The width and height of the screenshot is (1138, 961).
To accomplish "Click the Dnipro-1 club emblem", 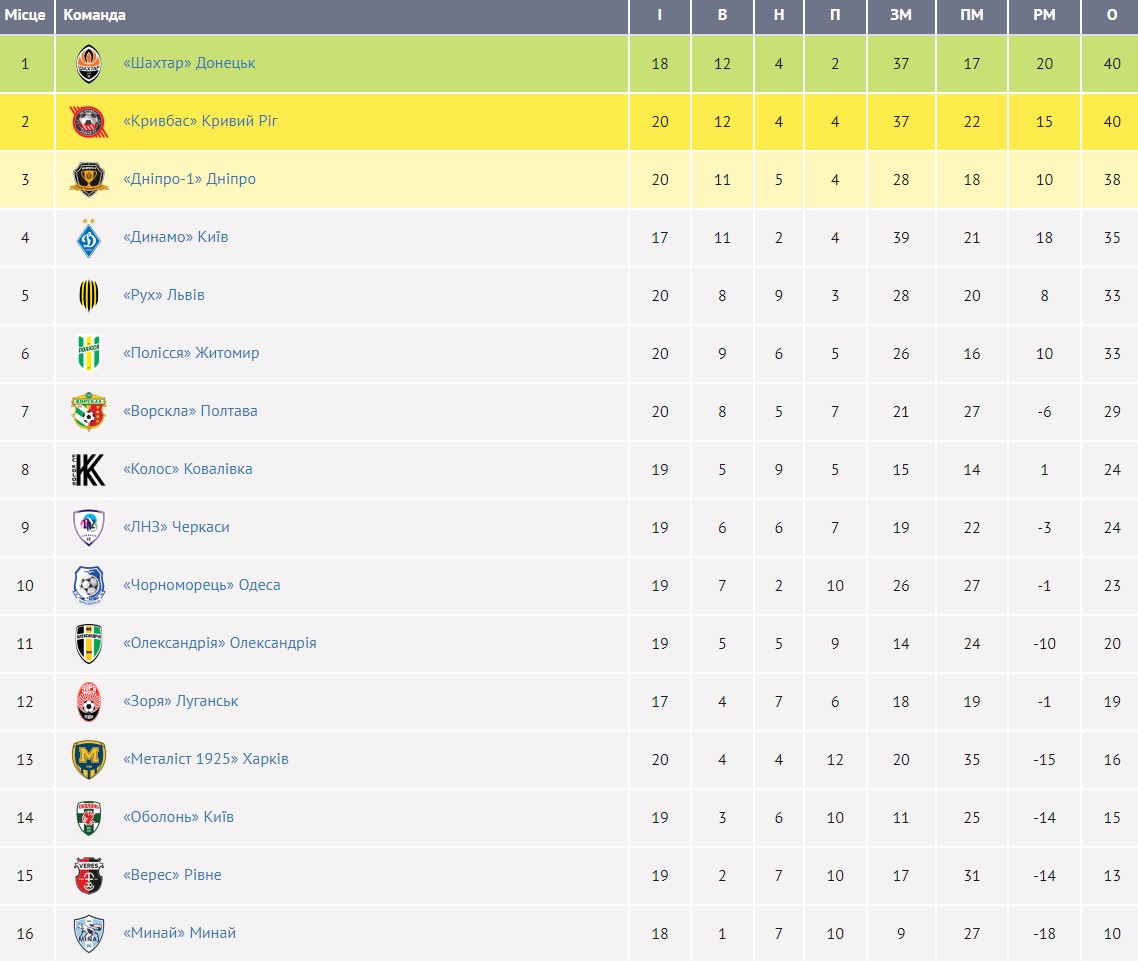I will click(89, 180).
